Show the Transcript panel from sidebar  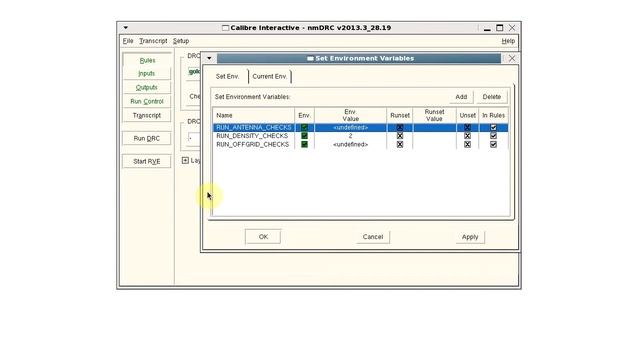(147, 116)
